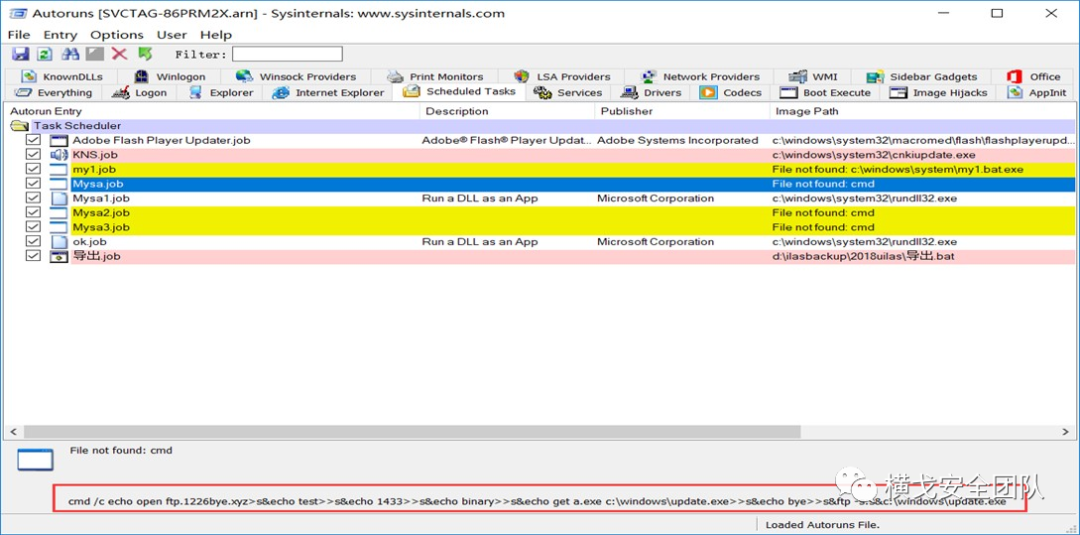Click the Save toolbar icon

[x=20, y=54]
